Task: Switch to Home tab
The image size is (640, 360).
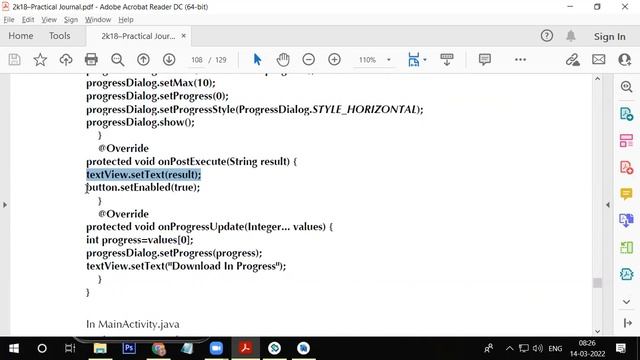Action: 21,36
